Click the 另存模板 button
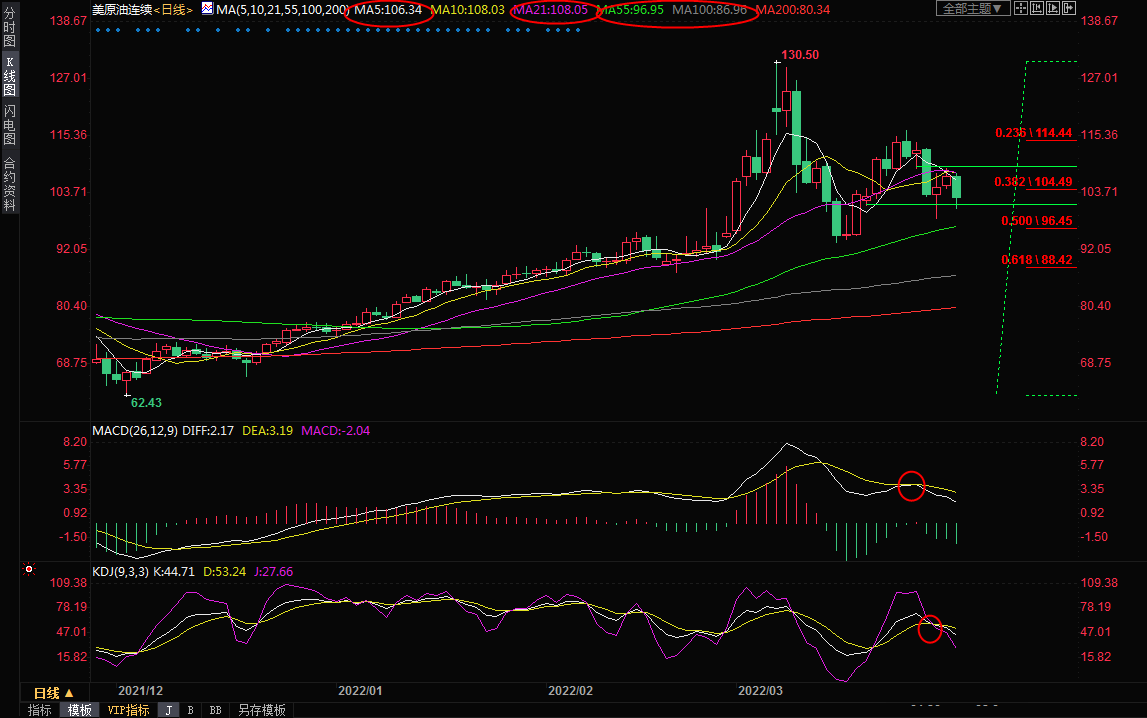 (260, 710)
